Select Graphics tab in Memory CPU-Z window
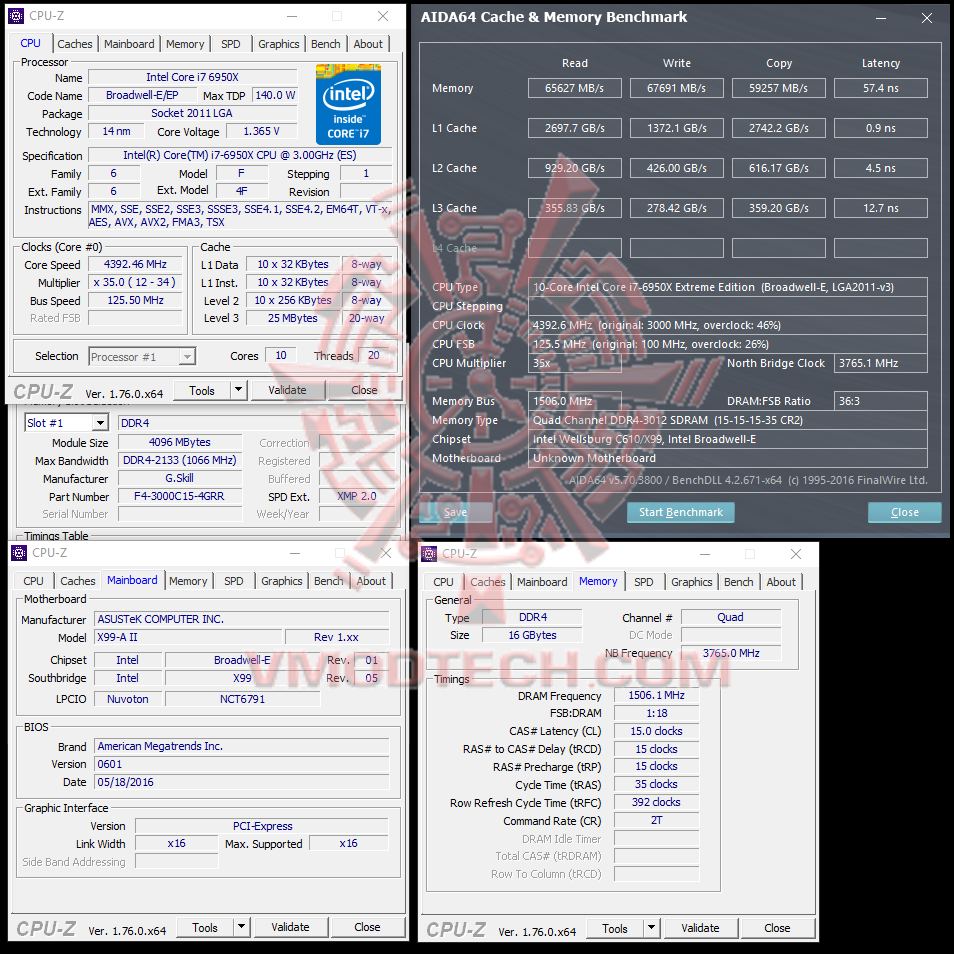 pos(692,582)
